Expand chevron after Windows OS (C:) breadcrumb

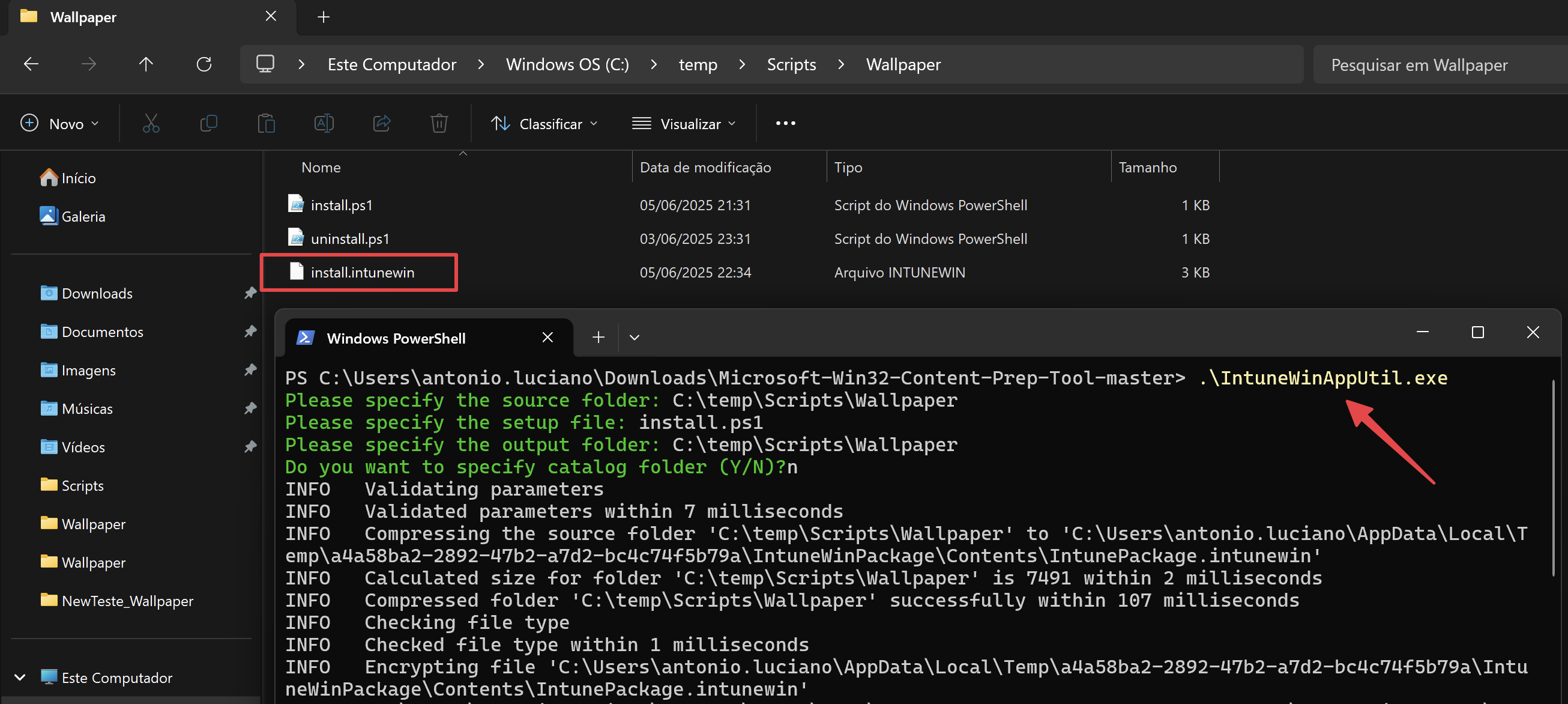(654, 64)
